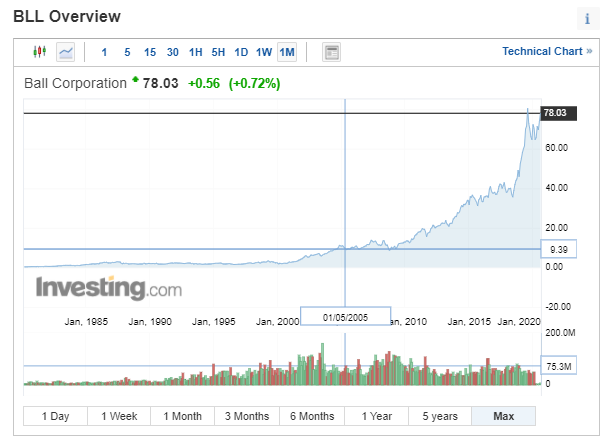The width and height of the screenshot is (608, 448).
Task: Click the 01/05/2005 crosshair date label
Action: point(345,317)
